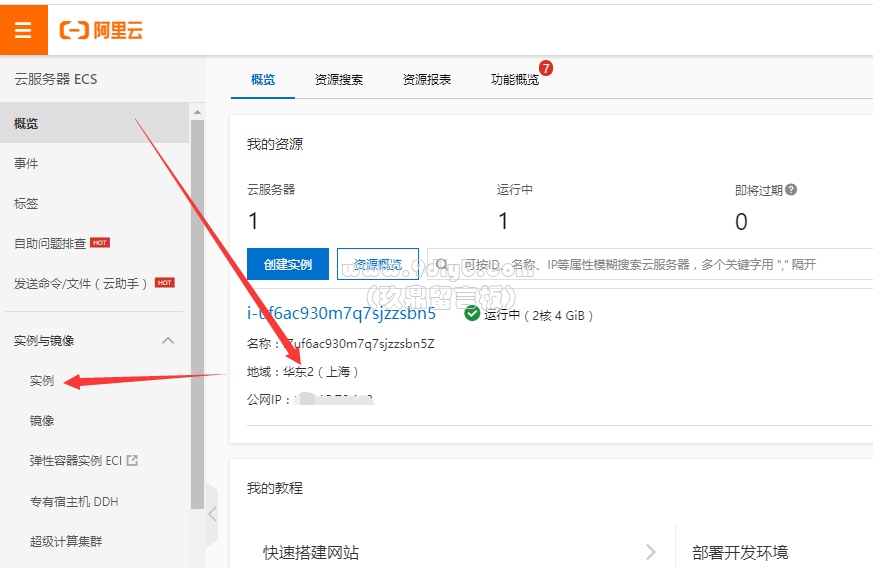
Task: Click the 快速搭建网站 tutorial
Action: pos(311,552)
